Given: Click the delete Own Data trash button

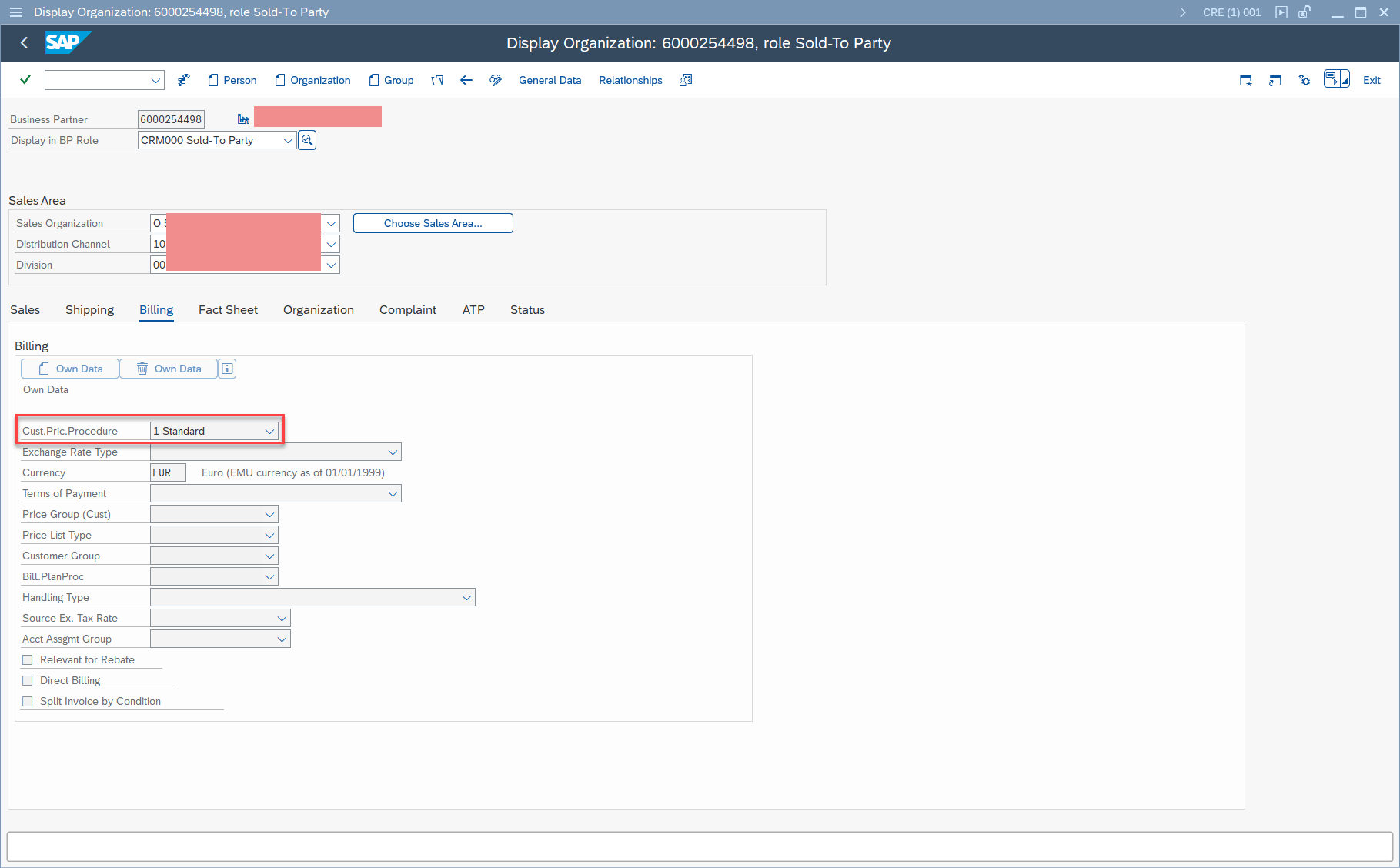Looking at the screenshot, I should pos(169,369).
